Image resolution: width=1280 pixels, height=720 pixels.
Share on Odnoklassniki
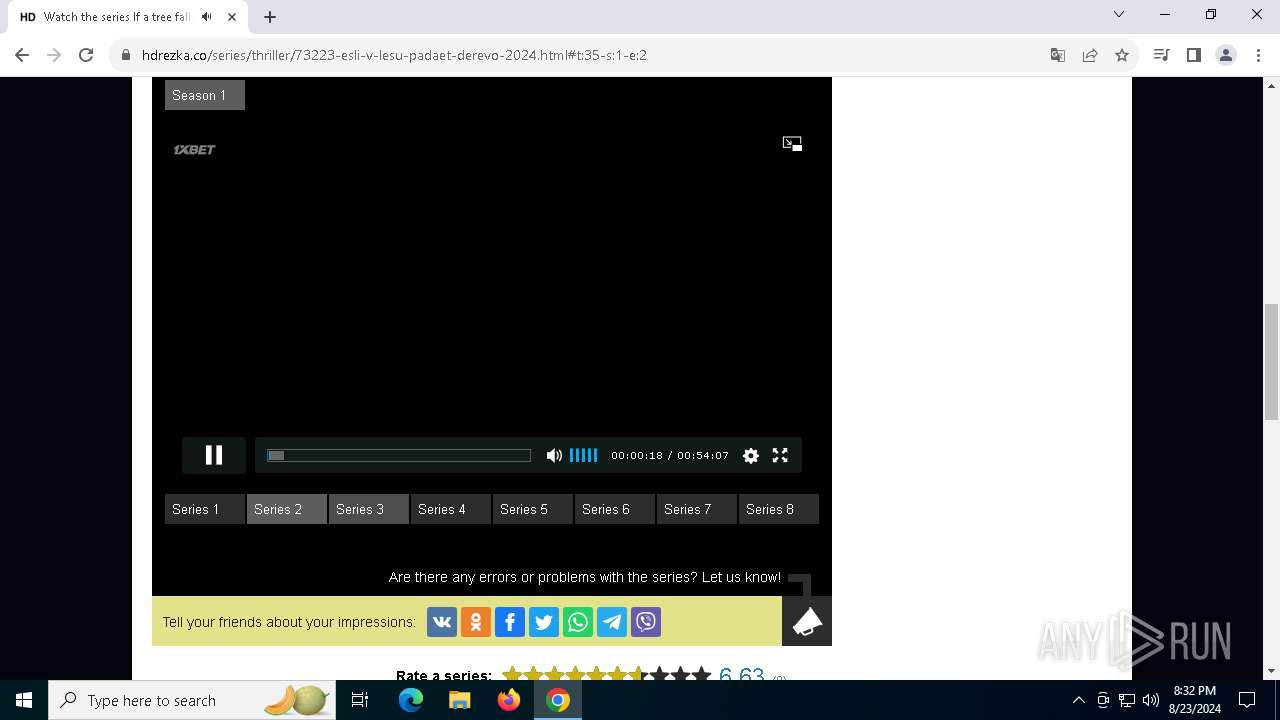(476, 622)
